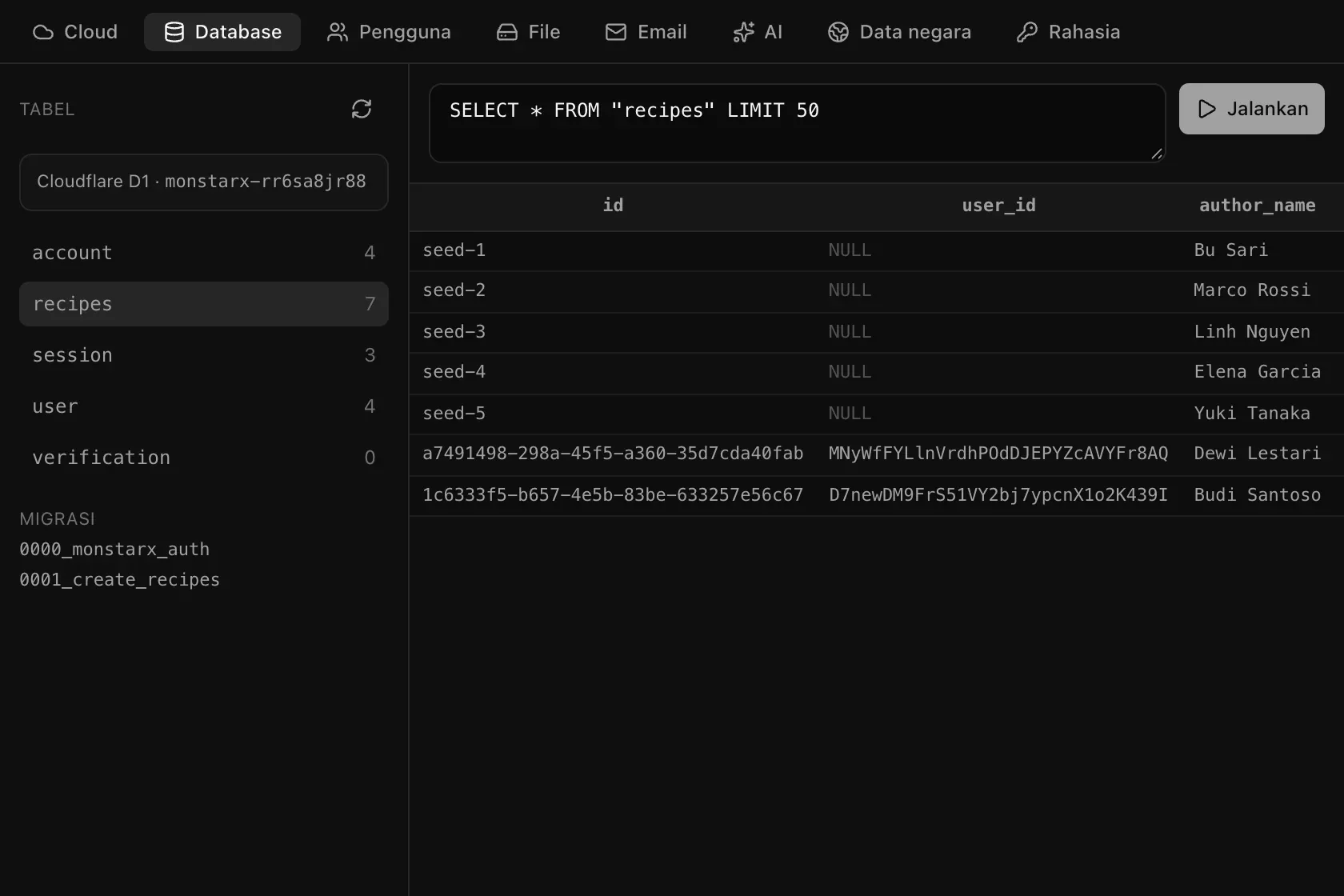Click the key icon beside Rahasia

pyautogui.click(x=1027, y=32)
